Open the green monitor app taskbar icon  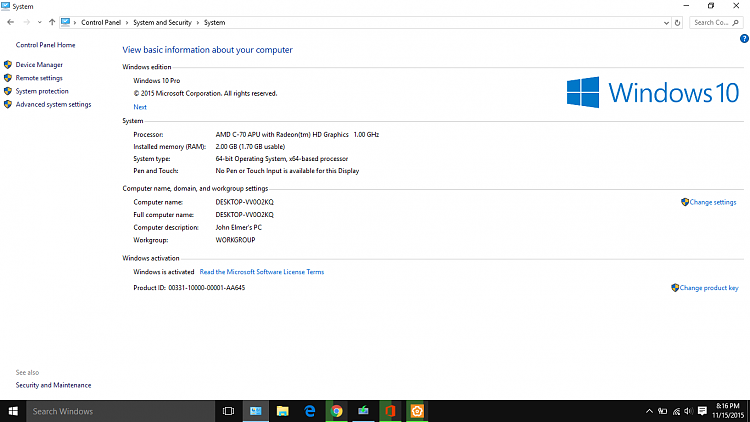(364, 411)
